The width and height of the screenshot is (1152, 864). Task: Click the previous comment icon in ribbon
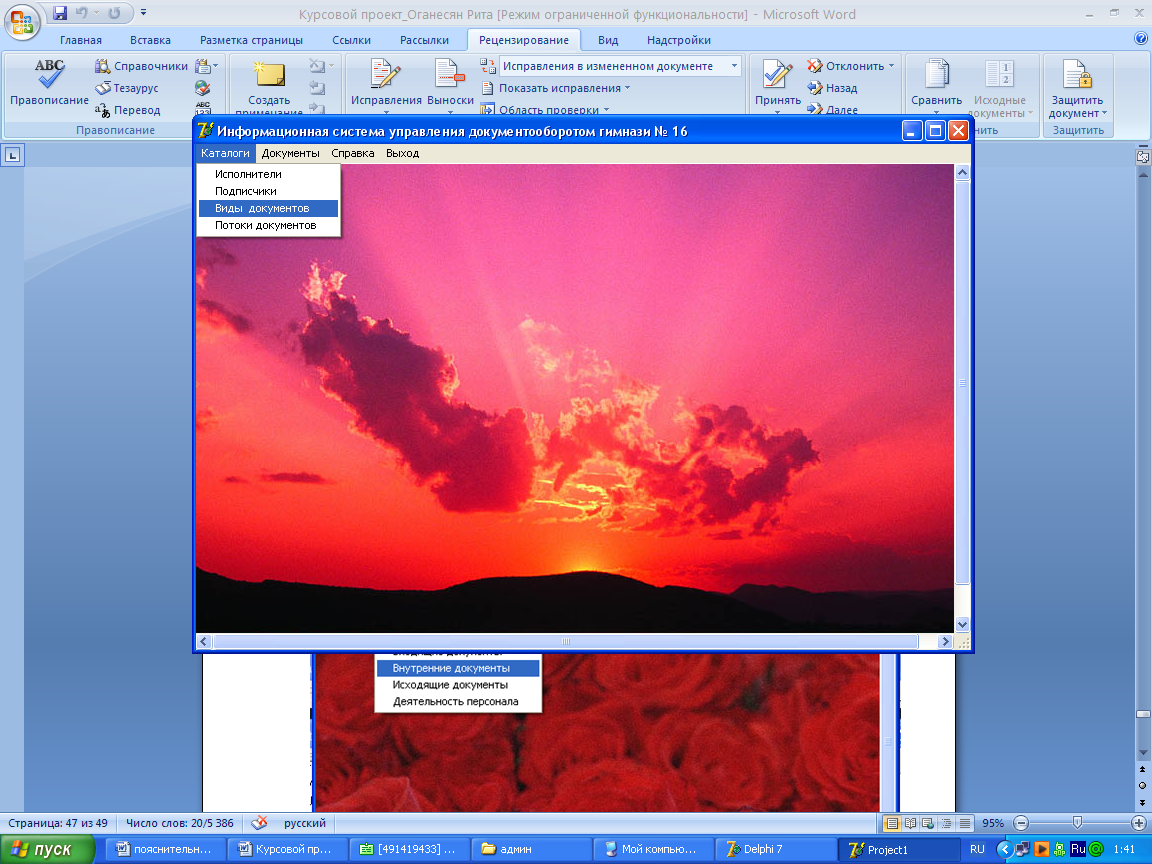point(317,88)
